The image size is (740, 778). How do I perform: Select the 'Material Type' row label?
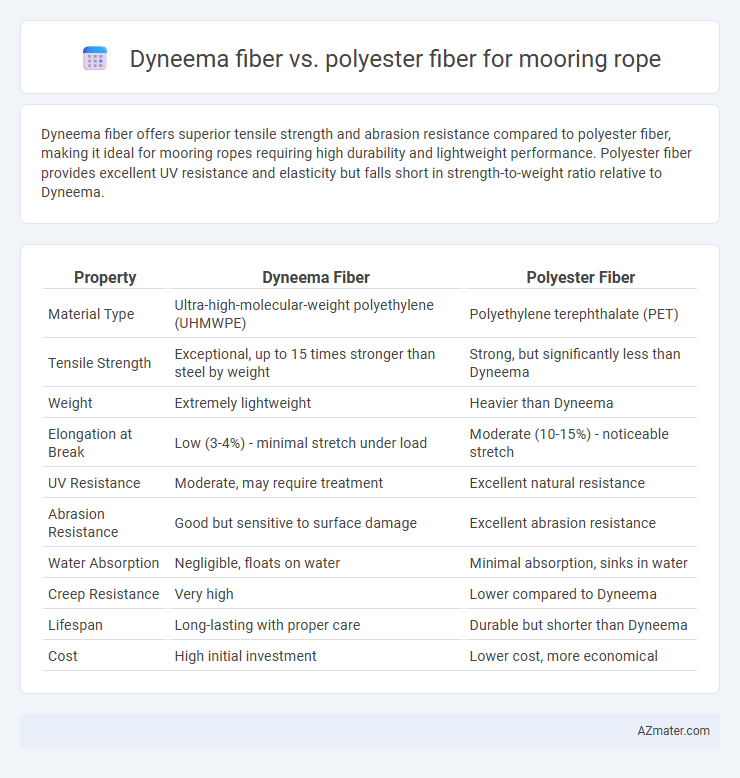tap(91, 314)
